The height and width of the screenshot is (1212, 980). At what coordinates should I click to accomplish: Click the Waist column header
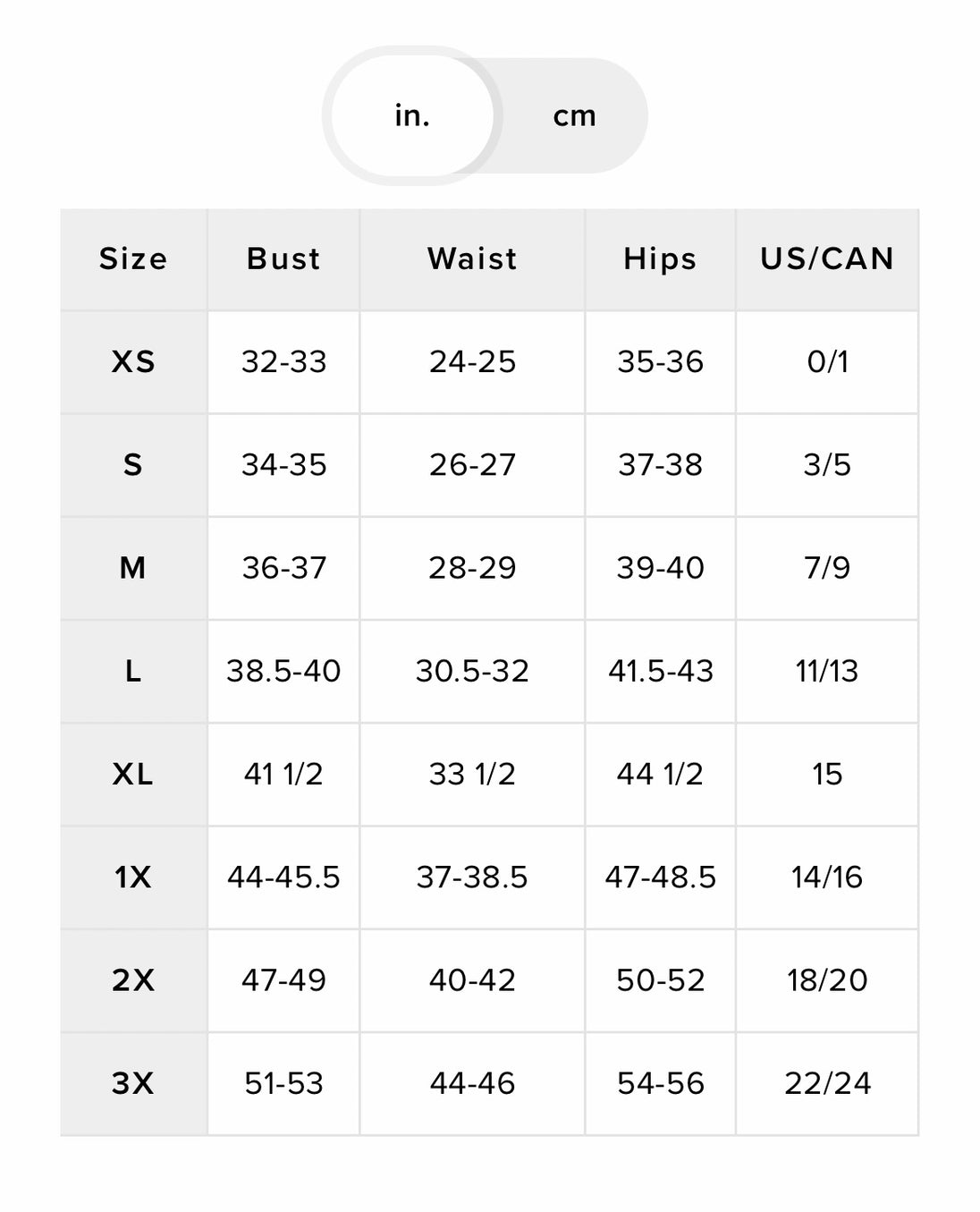tap(472, 259)
